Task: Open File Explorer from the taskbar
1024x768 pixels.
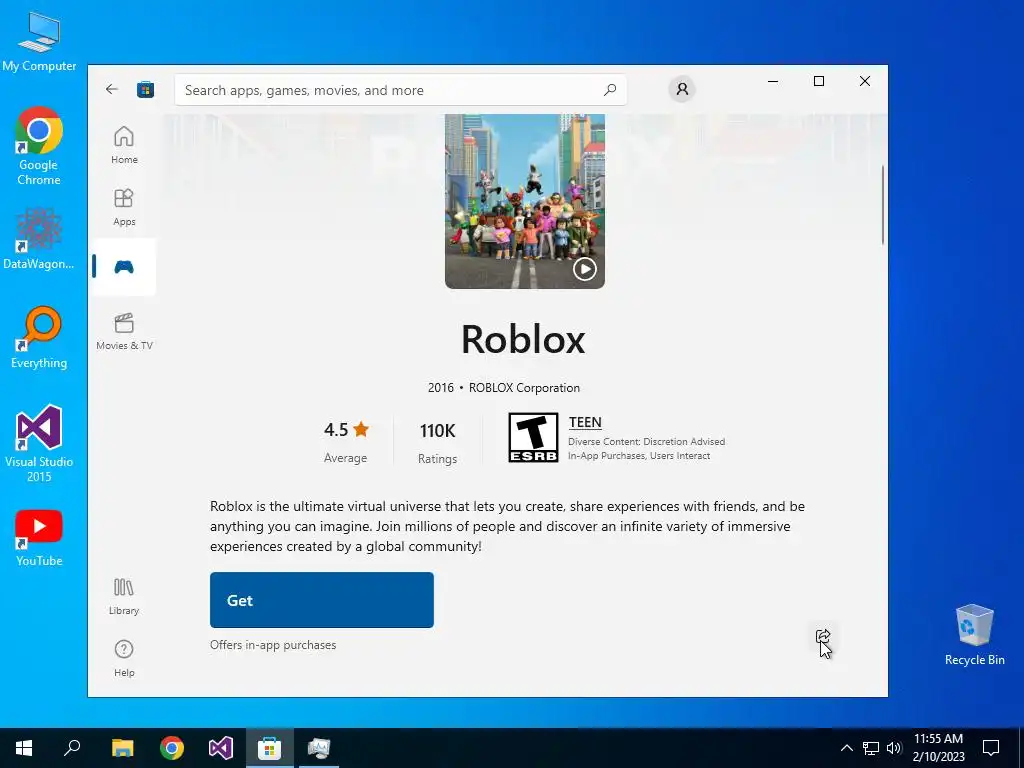Action: pyautogui.click(x=122, y=748)
